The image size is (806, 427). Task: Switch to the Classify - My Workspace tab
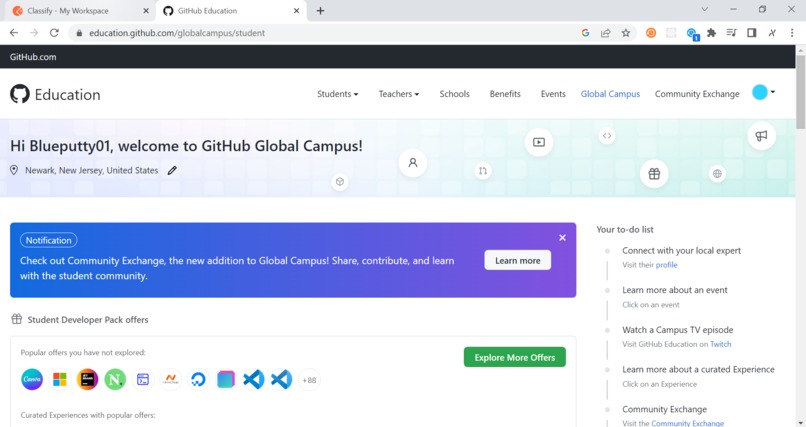(x=80, y=11)
